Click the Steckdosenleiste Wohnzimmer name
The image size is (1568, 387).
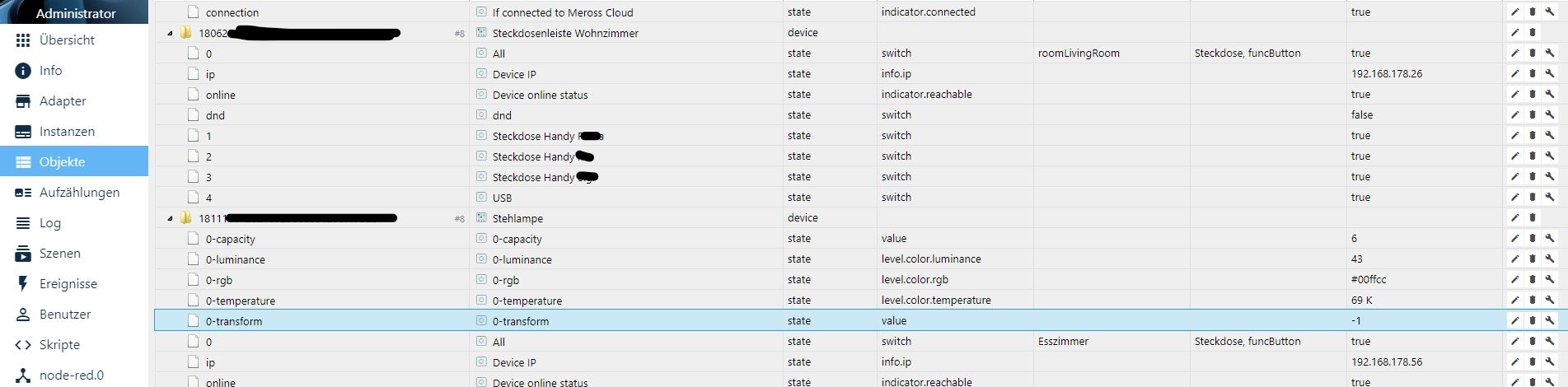[x=565, y=33]
